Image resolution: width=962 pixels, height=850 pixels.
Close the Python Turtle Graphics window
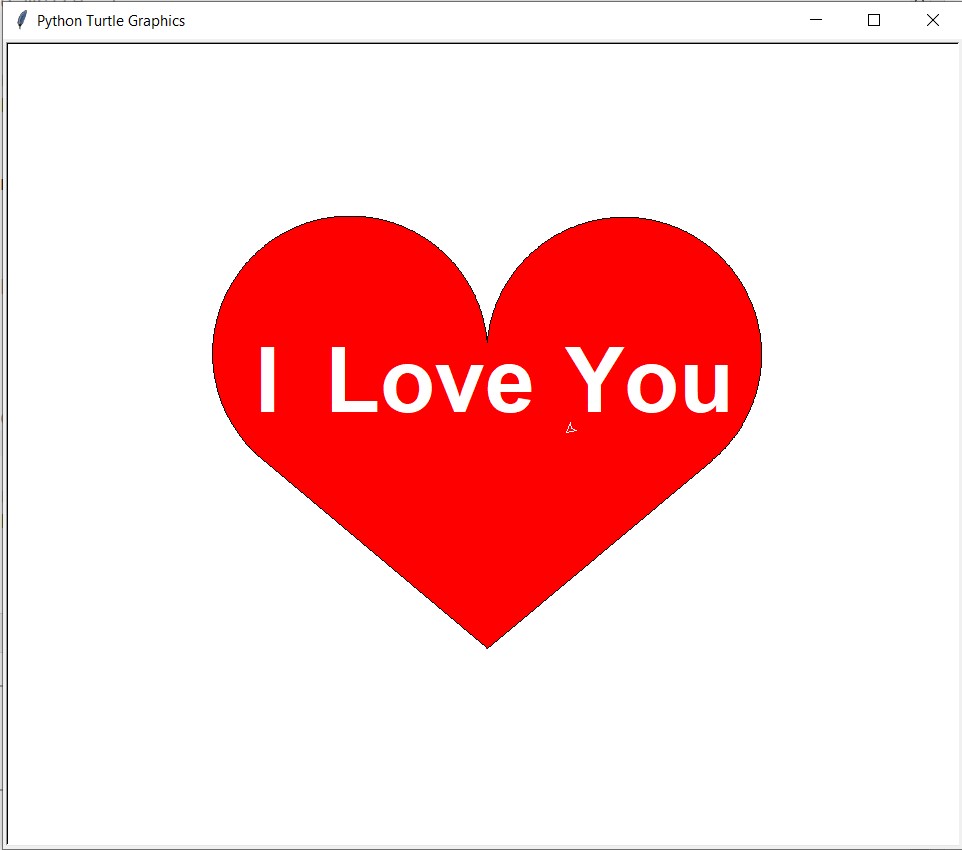(x=932, y=20)
